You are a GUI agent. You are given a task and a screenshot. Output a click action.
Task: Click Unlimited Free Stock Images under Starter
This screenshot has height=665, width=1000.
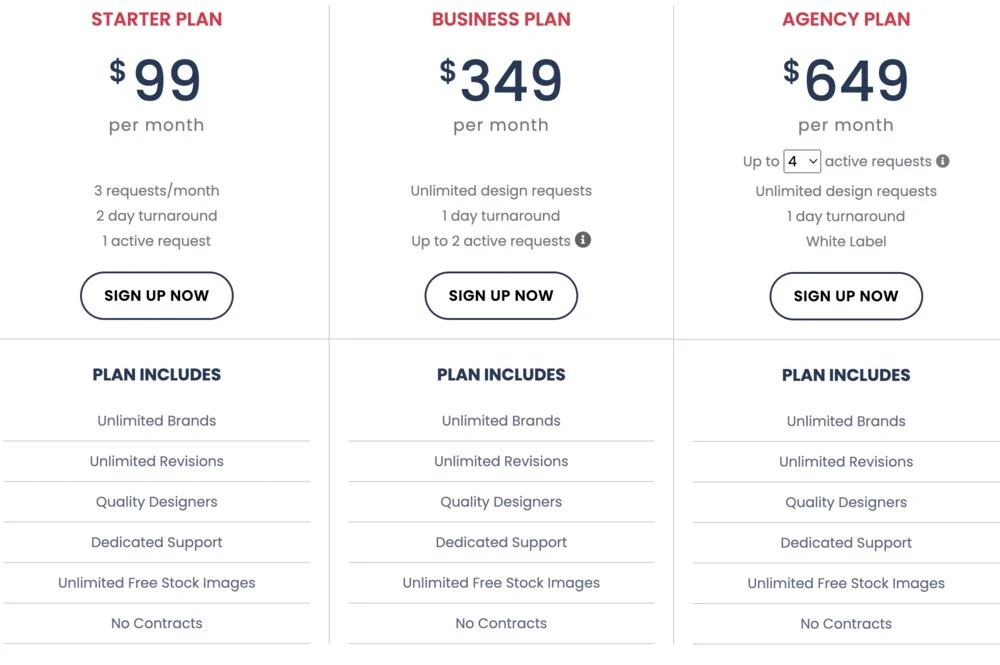pos(157,583)
